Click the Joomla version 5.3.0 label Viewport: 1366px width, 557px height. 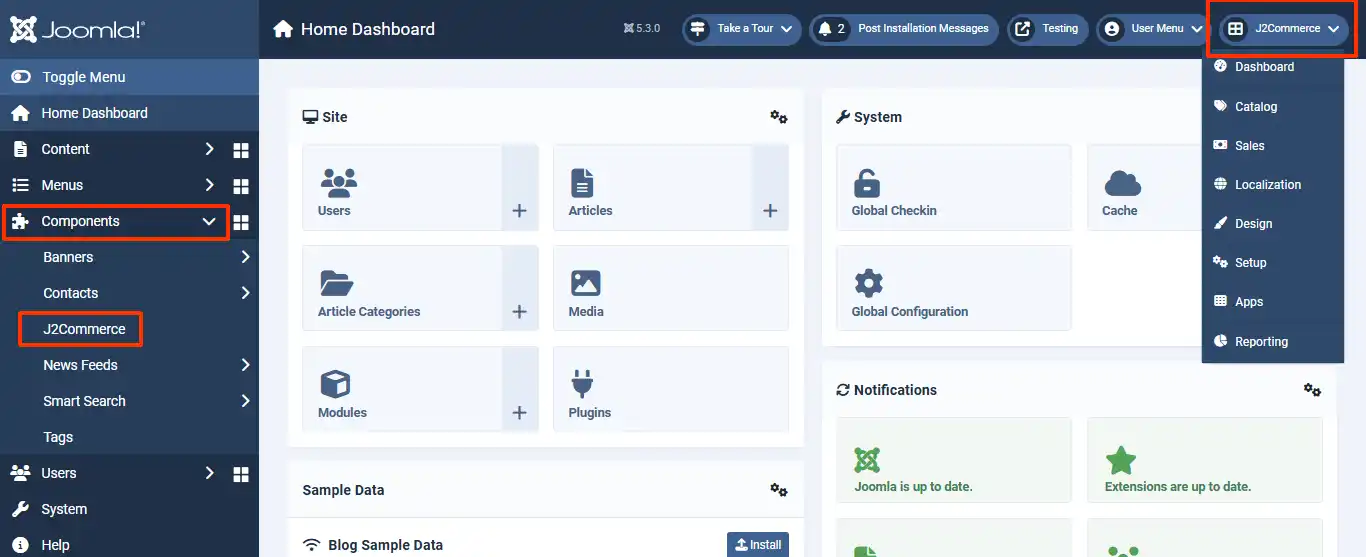641,29
